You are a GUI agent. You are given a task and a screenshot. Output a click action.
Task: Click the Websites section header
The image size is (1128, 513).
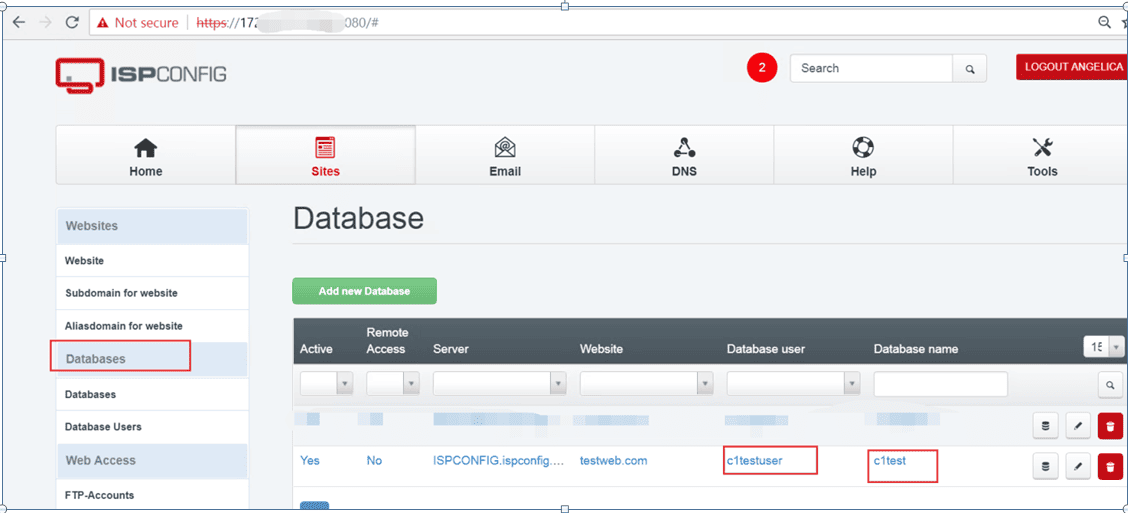(x=152, y=226)
